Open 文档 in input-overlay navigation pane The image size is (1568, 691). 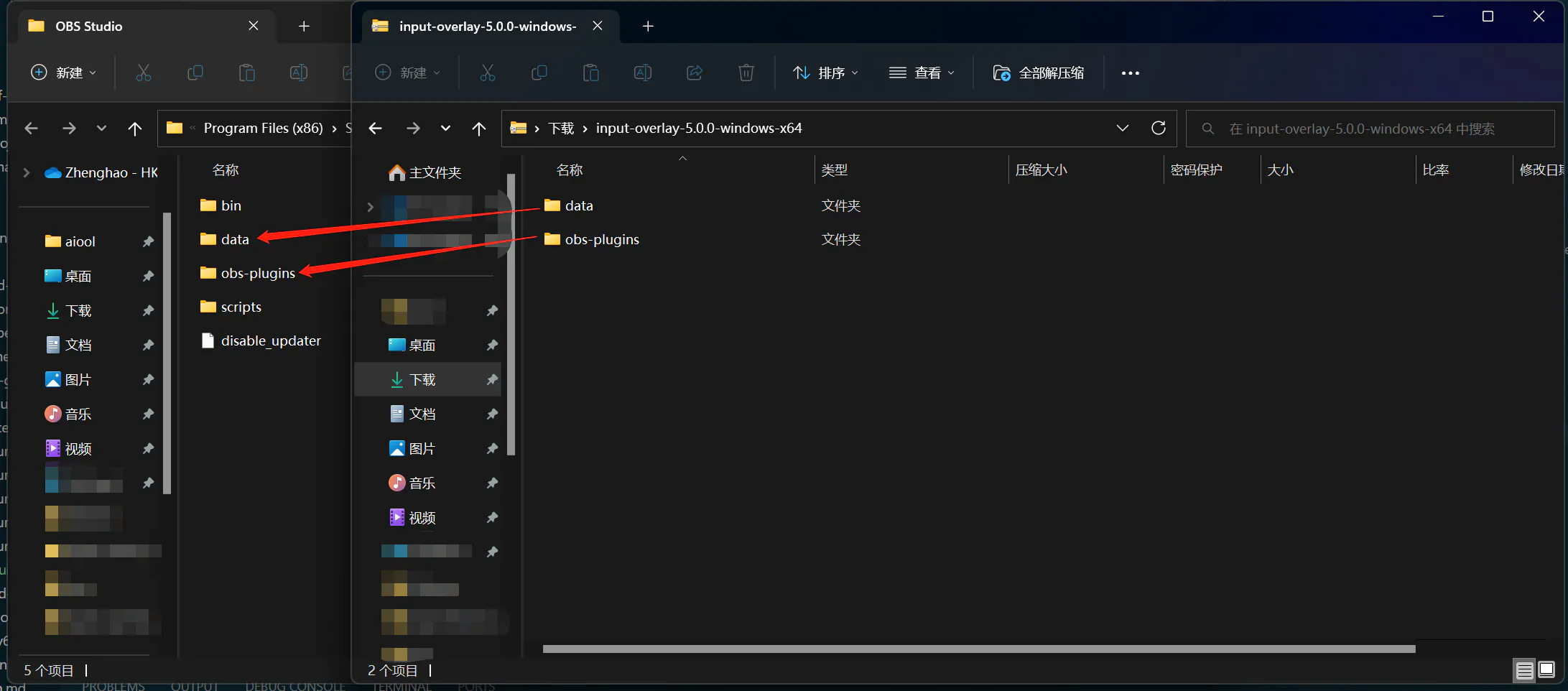pos(412,414)
